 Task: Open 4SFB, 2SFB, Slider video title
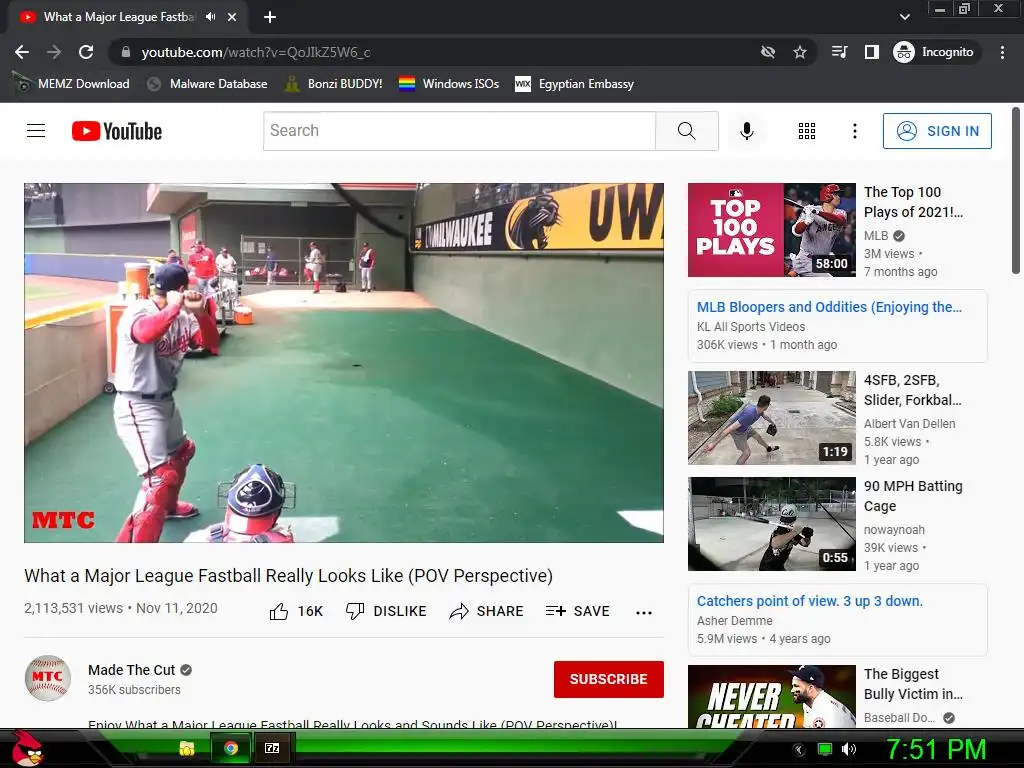pos(912,390)
